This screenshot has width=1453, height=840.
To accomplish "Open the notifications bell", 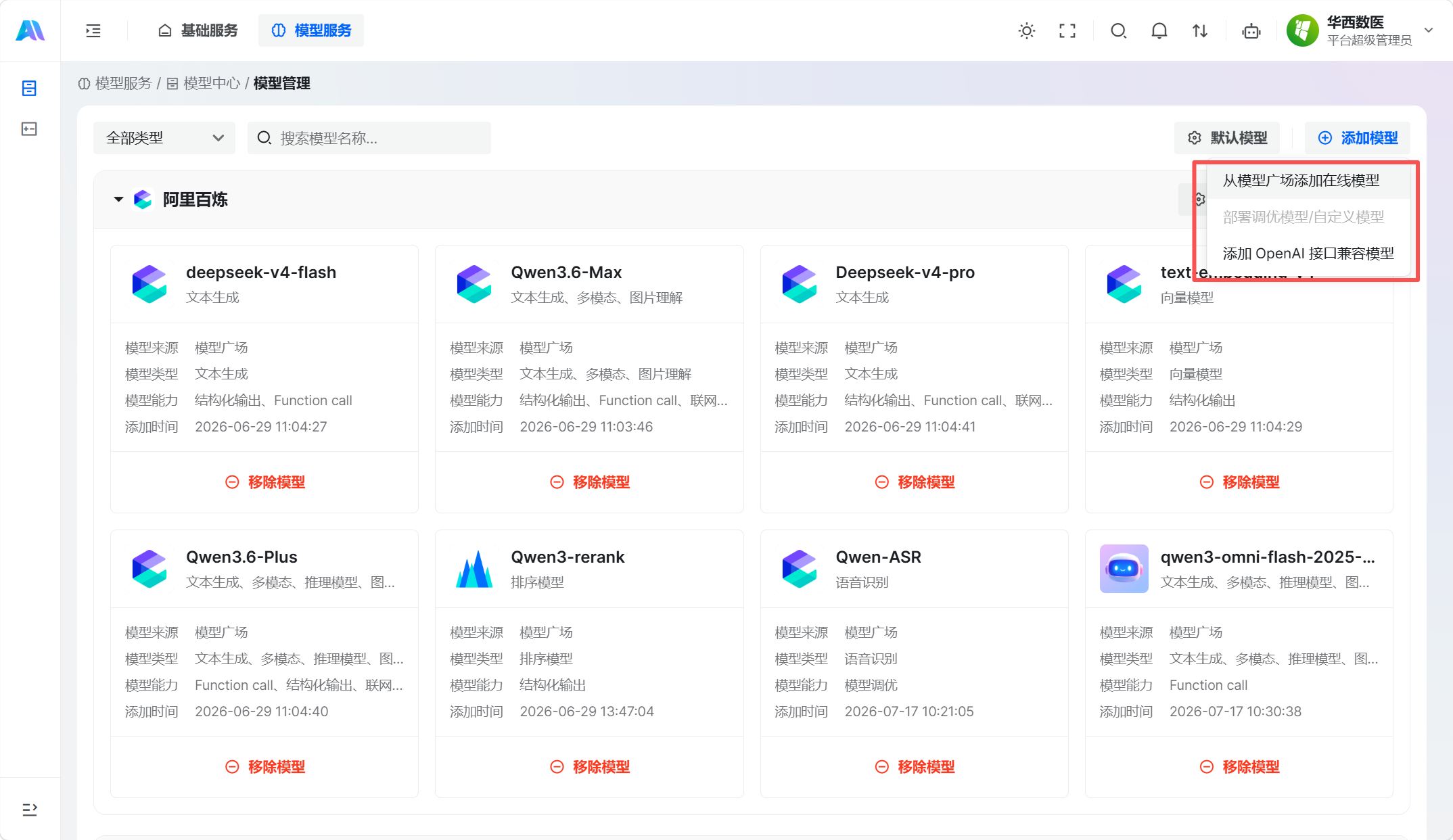I will [1159, 30].
